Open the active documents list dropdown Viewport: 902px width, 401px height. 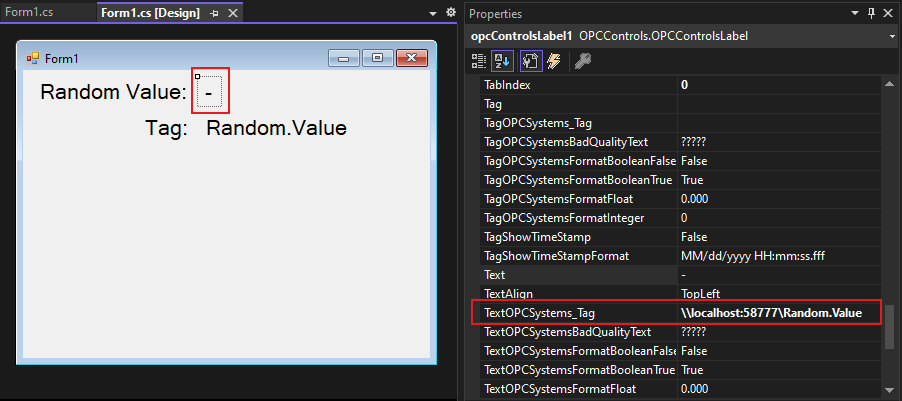tap(434, 14)
